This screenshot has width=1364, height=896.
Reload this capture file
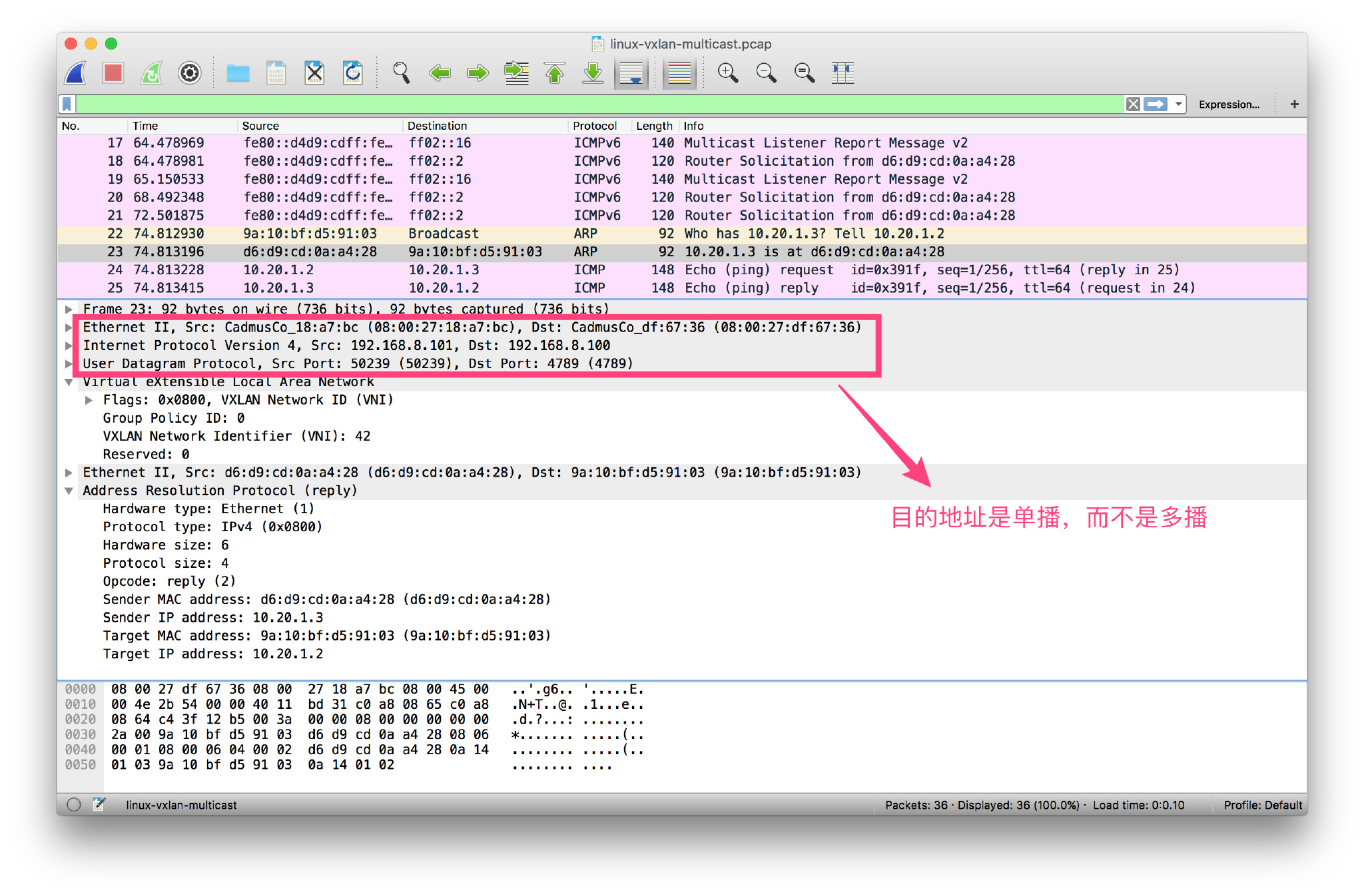(x=352, y=73)
